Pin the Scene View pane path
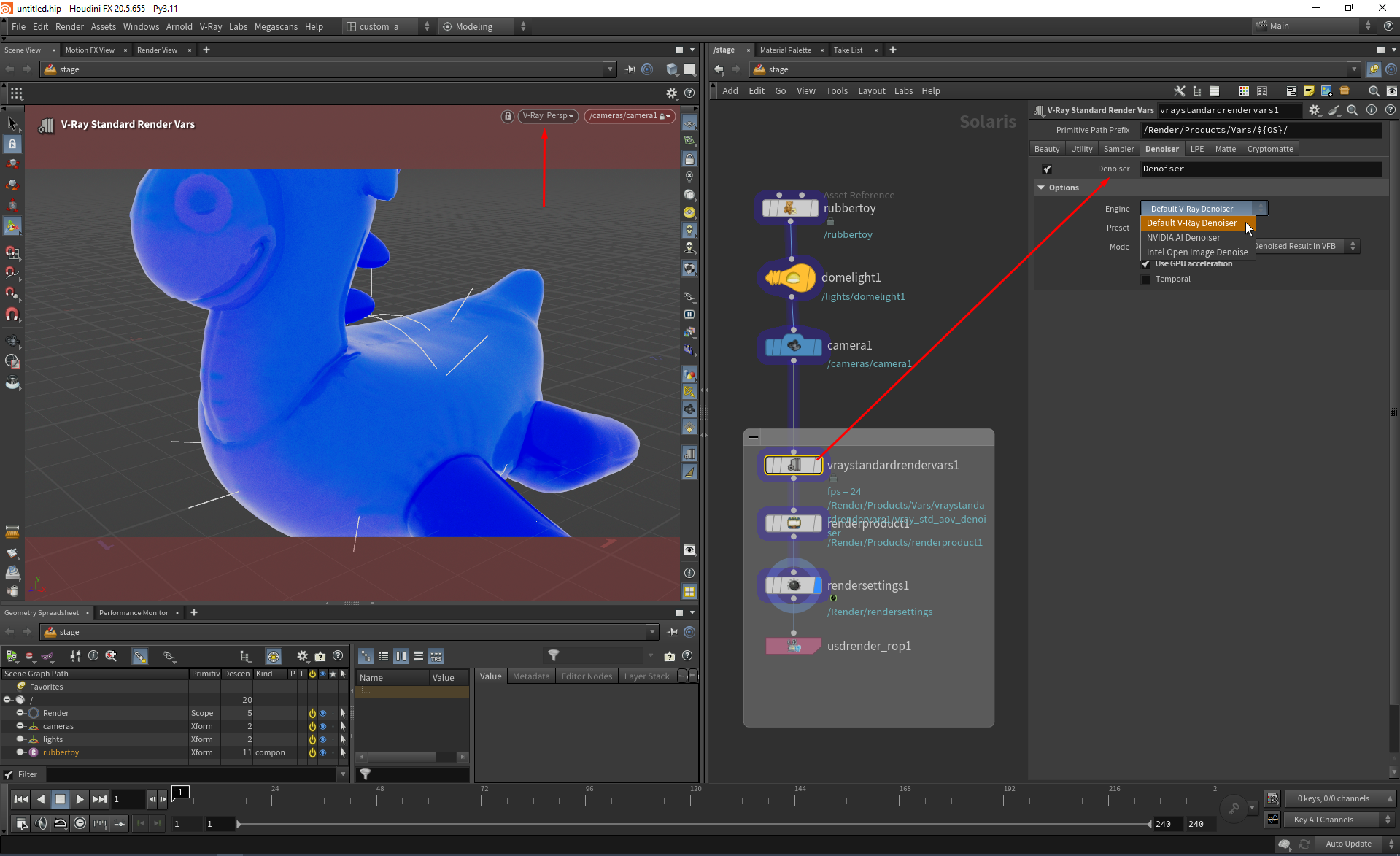Image resolution: width=1400 pixels, height=856 pixels. (630, 69)
